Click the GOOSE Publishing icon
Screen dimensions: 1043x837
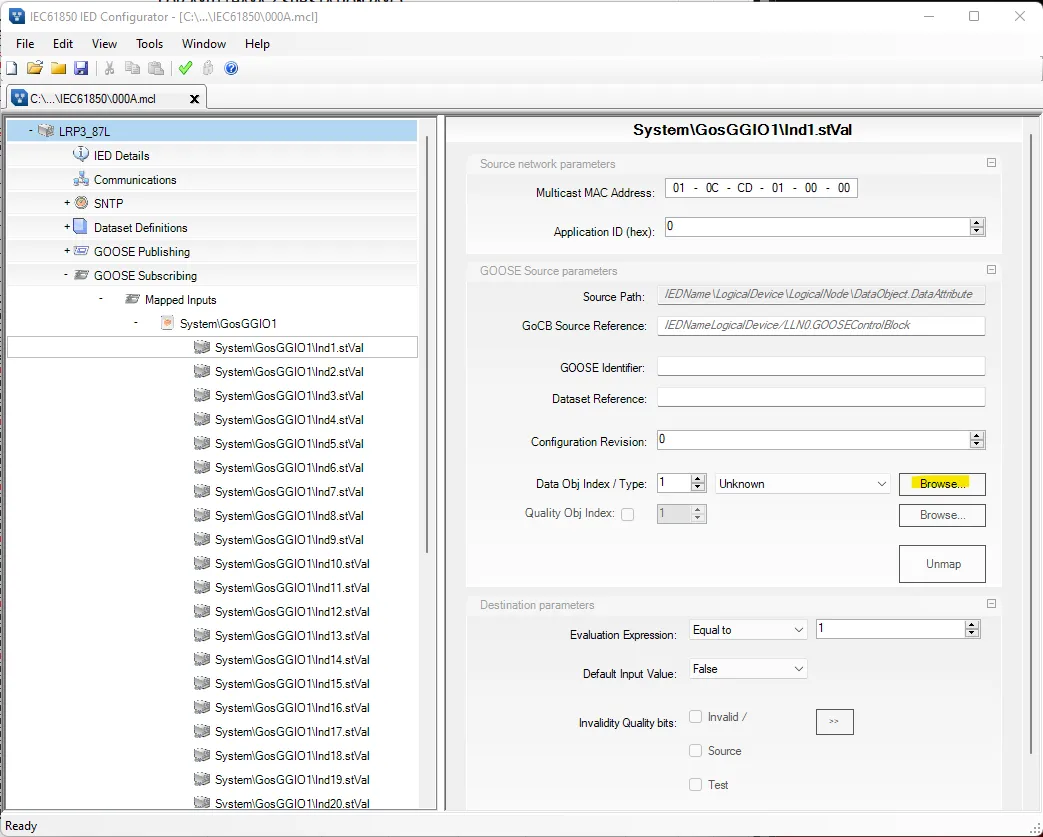pos(81,251)
